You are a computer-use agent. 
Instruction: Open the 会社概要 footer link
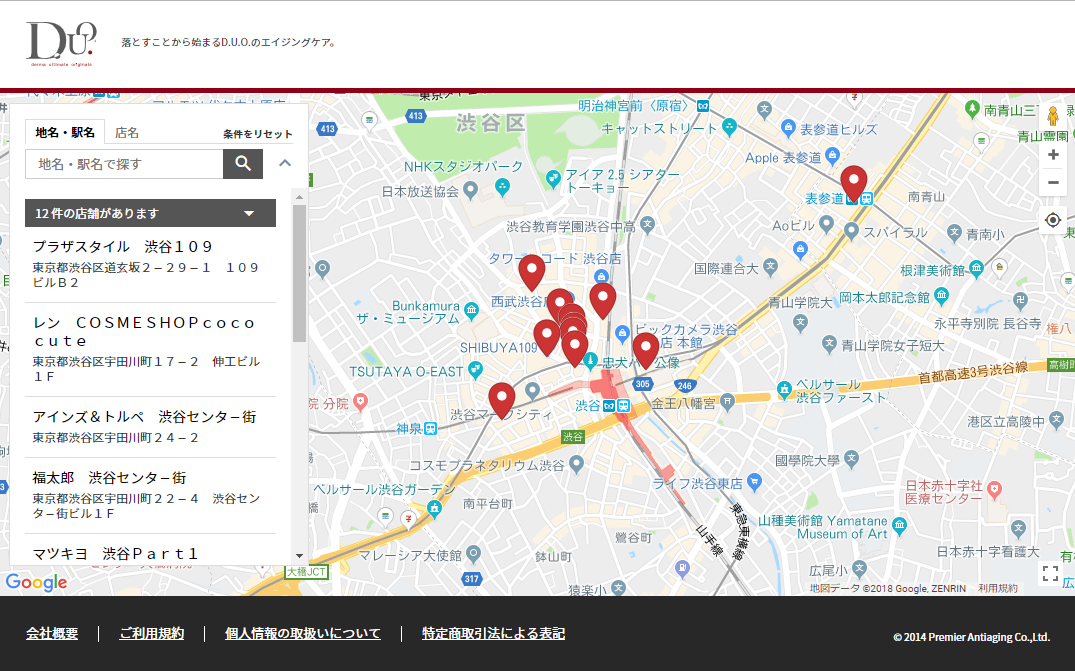[52, 633]
